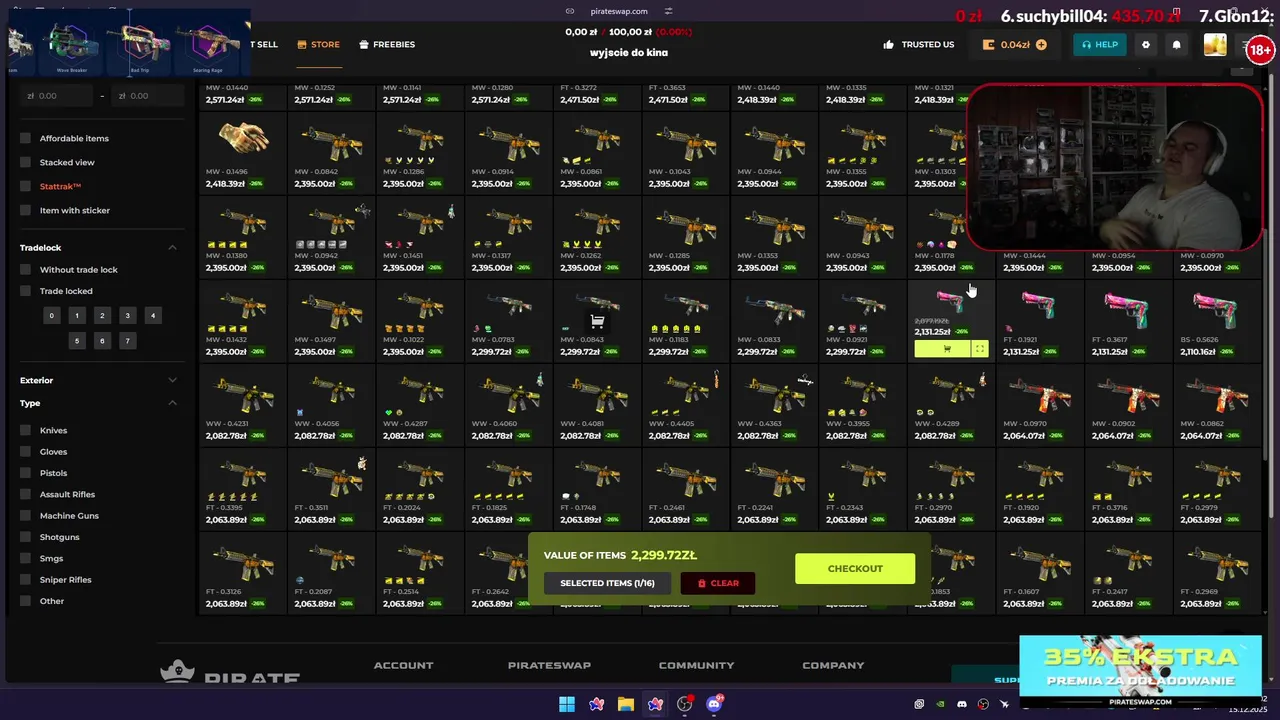Click pirateswap.com address bar
The image size is (1280, 720).
619,11
